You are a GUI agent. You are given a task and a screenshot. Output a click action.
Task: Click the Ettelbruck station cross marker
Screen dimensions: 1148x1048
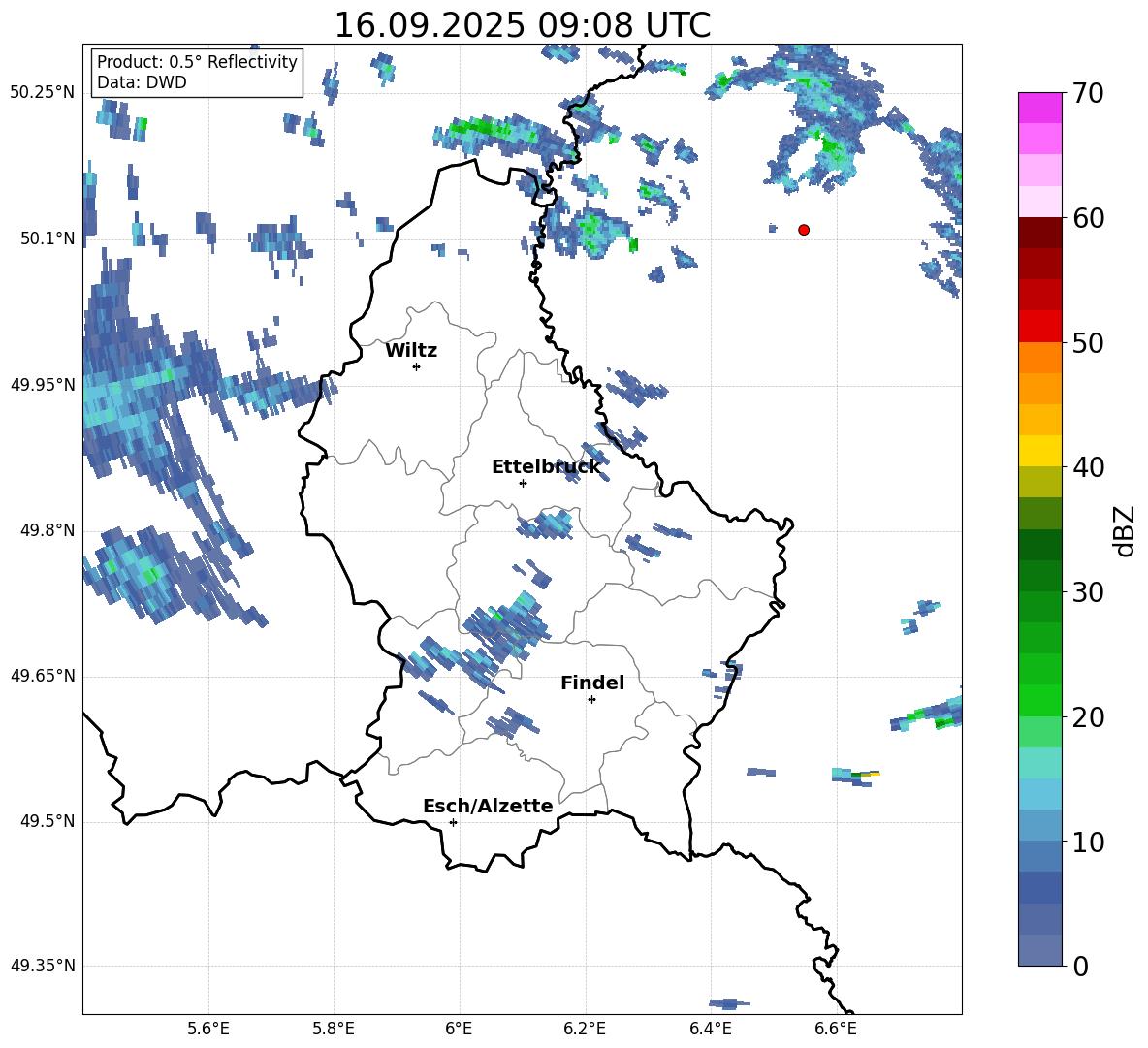[x=523, y=483]
